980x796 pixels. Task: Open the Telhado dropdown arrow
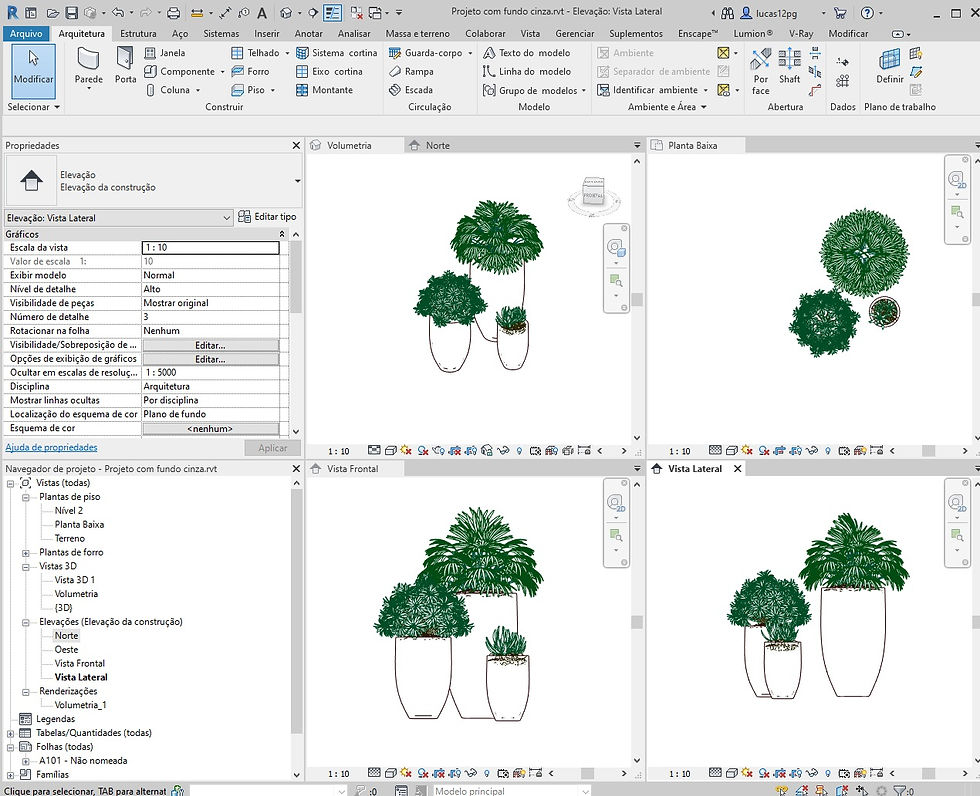click(x=287, y=53)
